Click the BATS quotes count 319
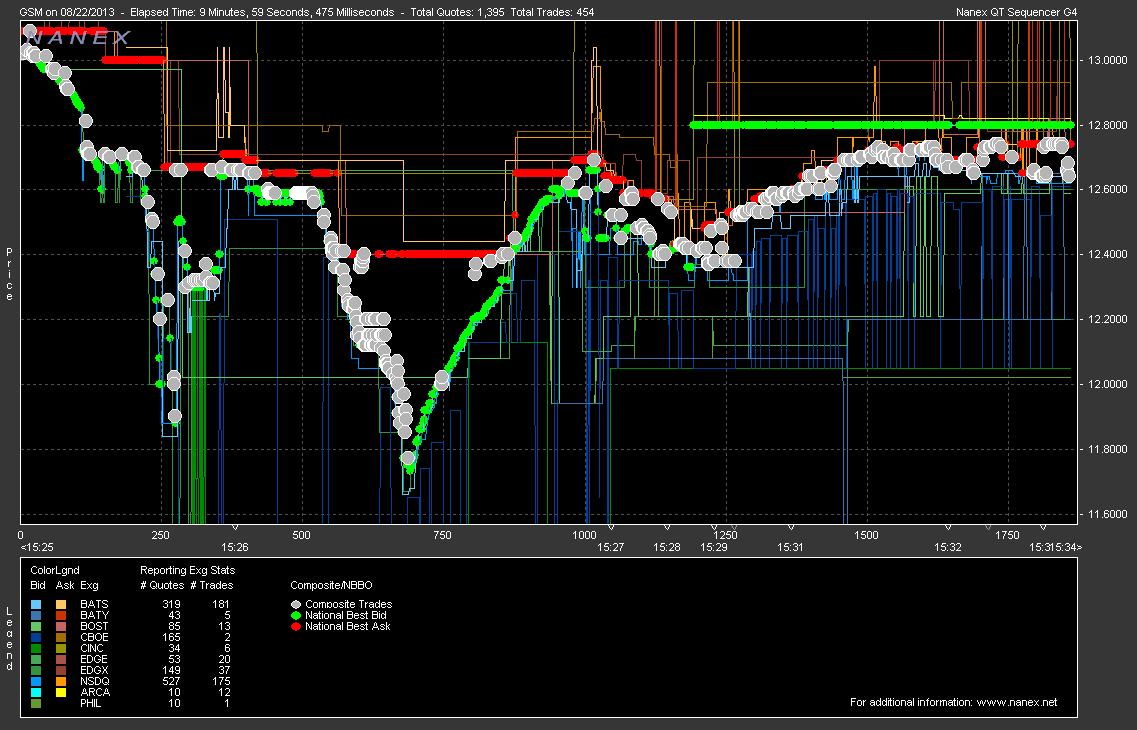The image size is (1137, 730). [171, 604]
